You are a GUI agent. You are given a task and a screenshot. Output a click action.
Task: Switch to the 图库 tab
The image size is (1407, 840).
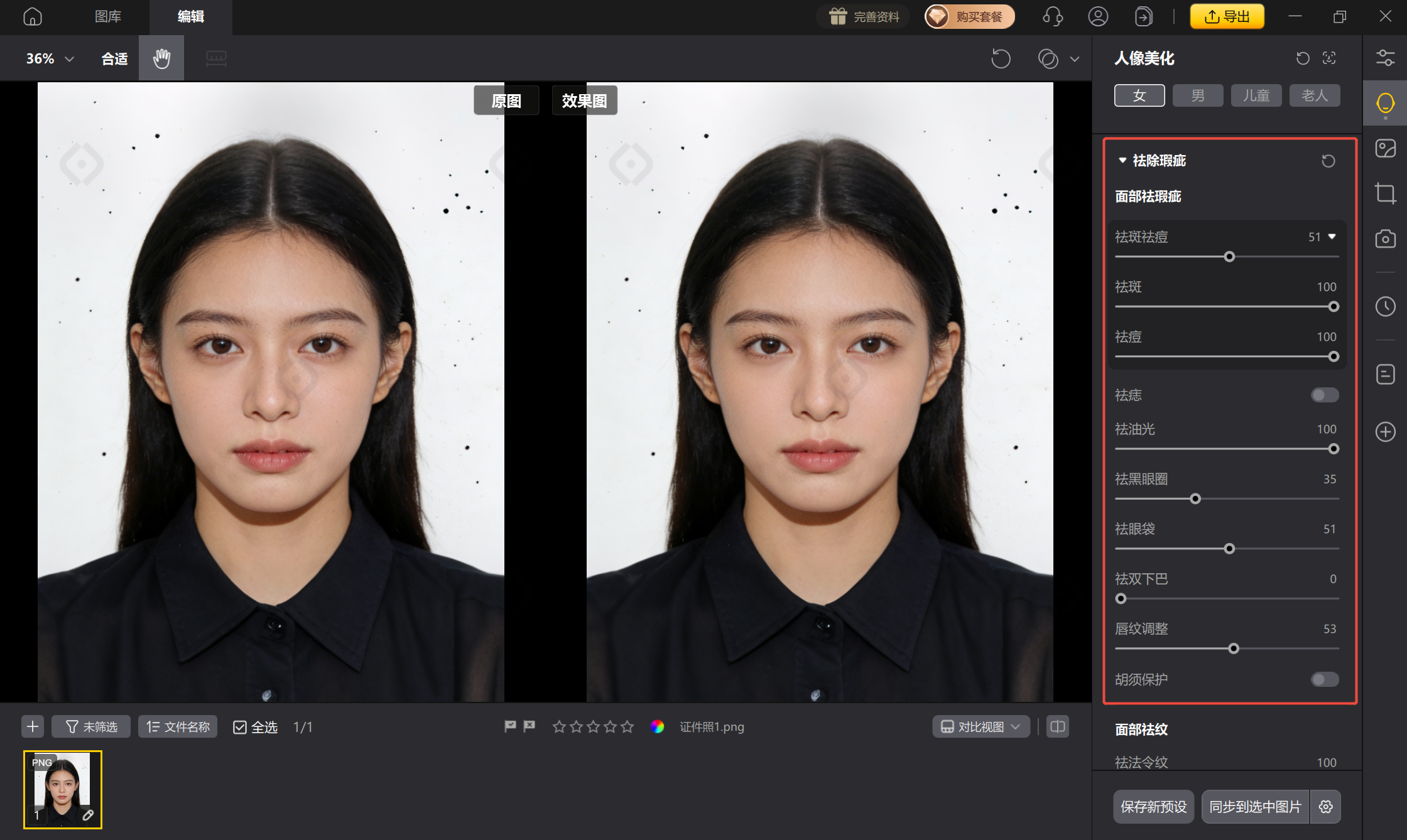(x=108, y=16)
